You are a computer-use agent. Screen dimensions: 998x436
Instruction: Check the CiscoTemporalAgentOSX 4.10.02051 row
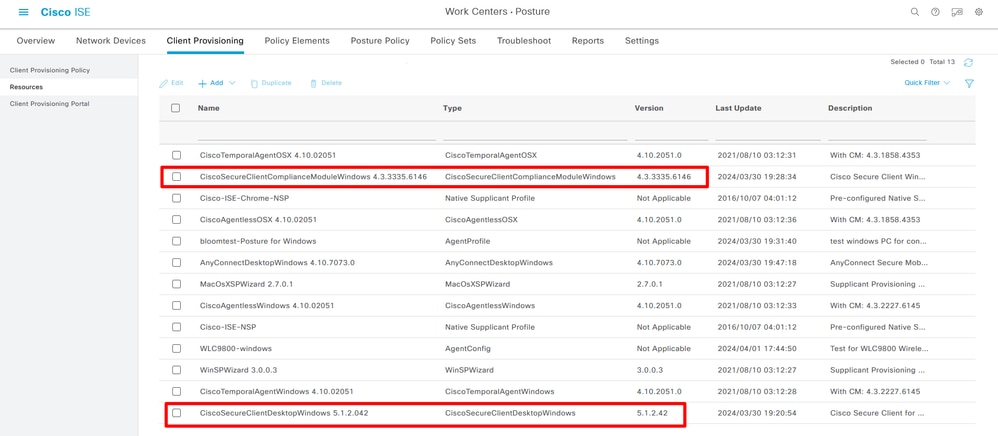pos(176,155)
